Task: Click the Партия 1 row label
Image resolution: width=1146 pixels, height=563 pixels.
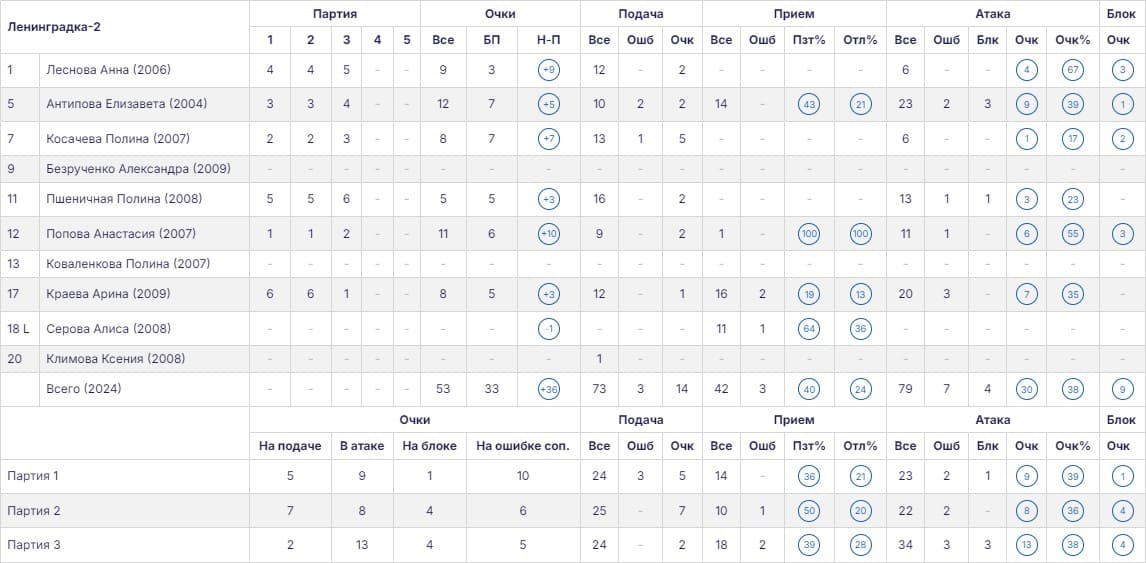Action: click(x=33, y=476)
